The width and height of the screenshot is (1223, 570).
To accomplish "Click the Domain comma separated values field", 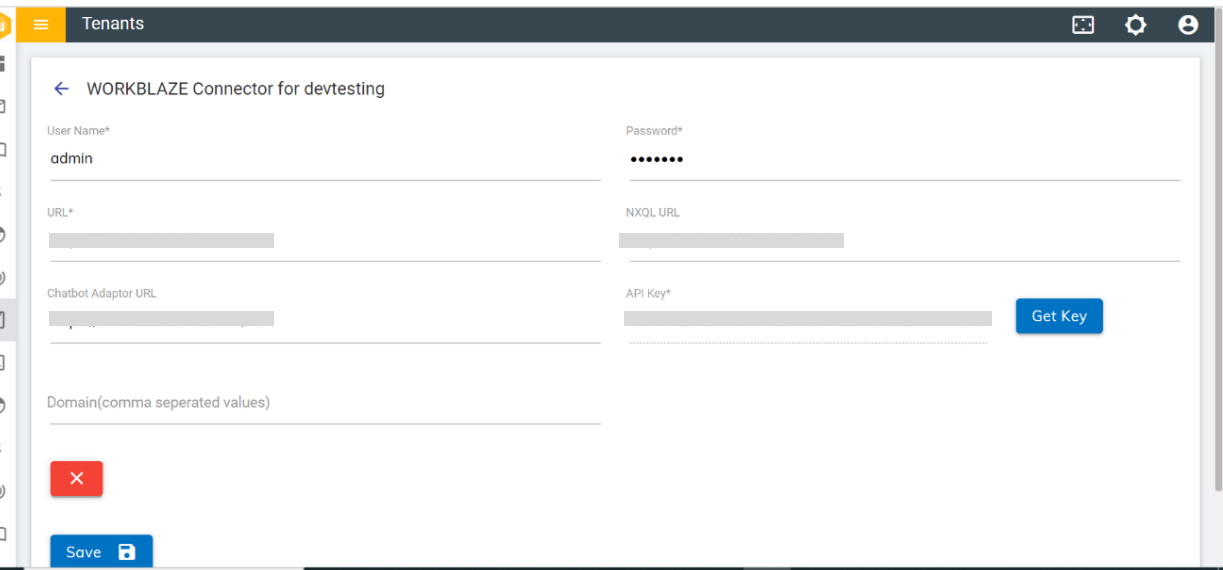I will tap(325, 403).
